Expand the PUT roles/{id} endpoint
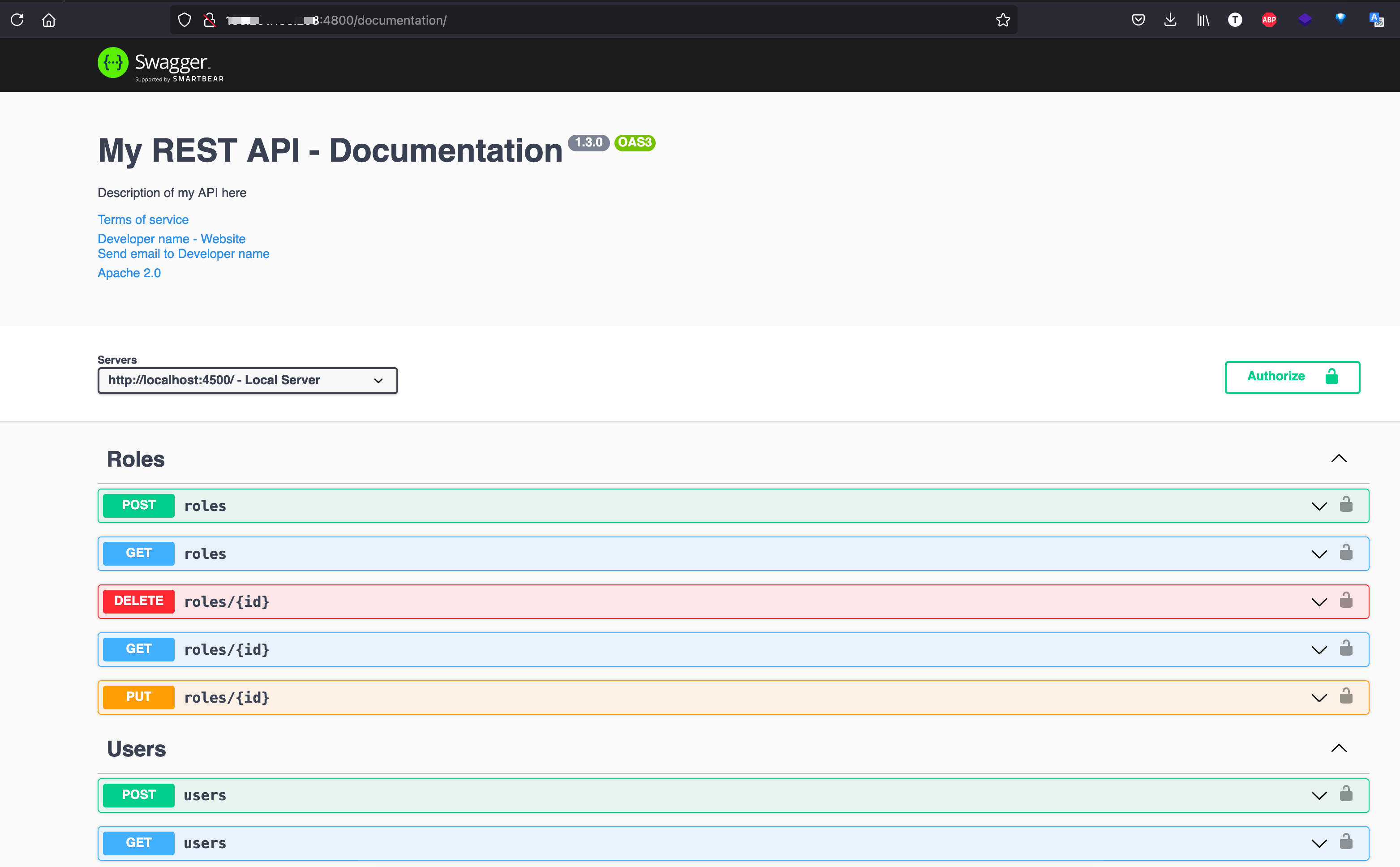 tap(1318, 697)
